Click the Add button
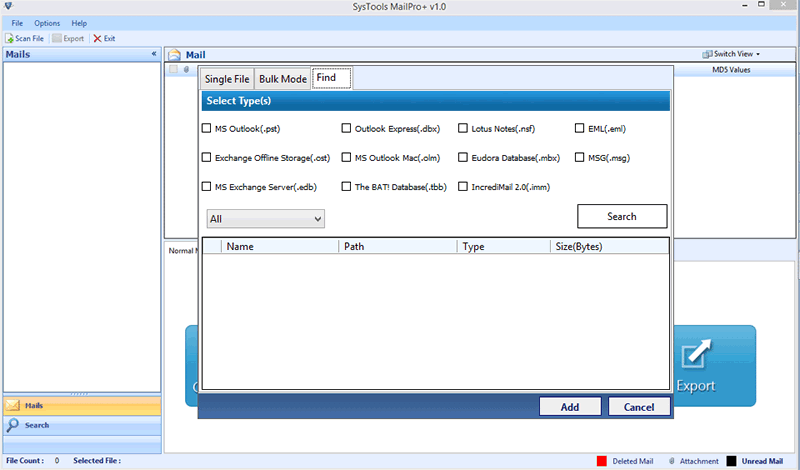 coord(570,407)
